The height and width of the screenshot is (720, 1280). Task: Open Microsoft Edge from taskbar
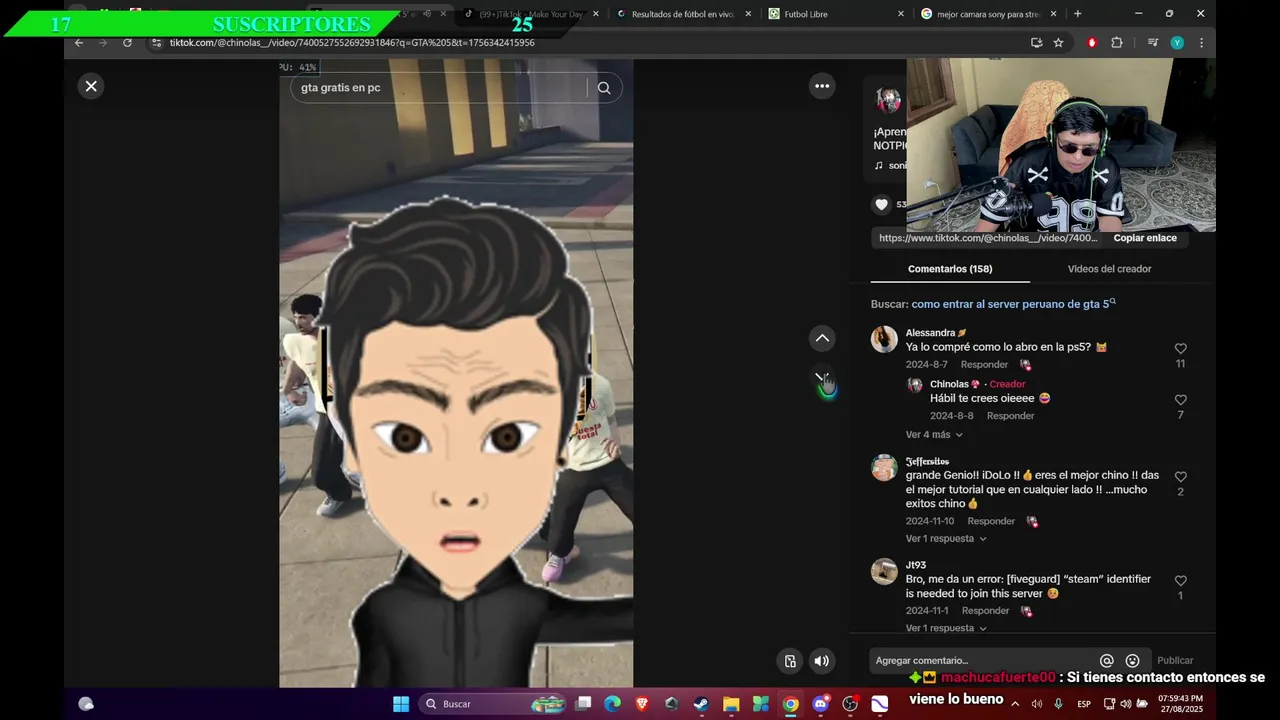[612, 704]
